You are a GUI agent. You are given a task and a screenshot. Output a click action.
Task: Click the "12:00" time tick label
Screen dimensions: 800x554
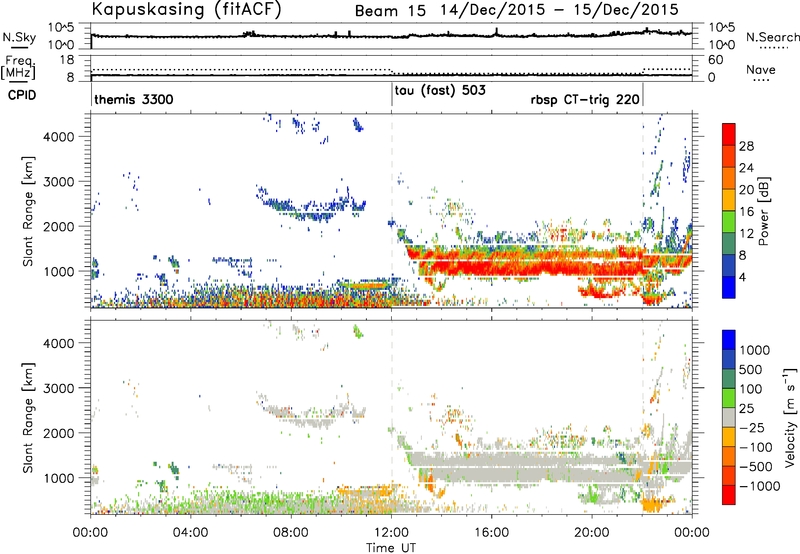391,533
